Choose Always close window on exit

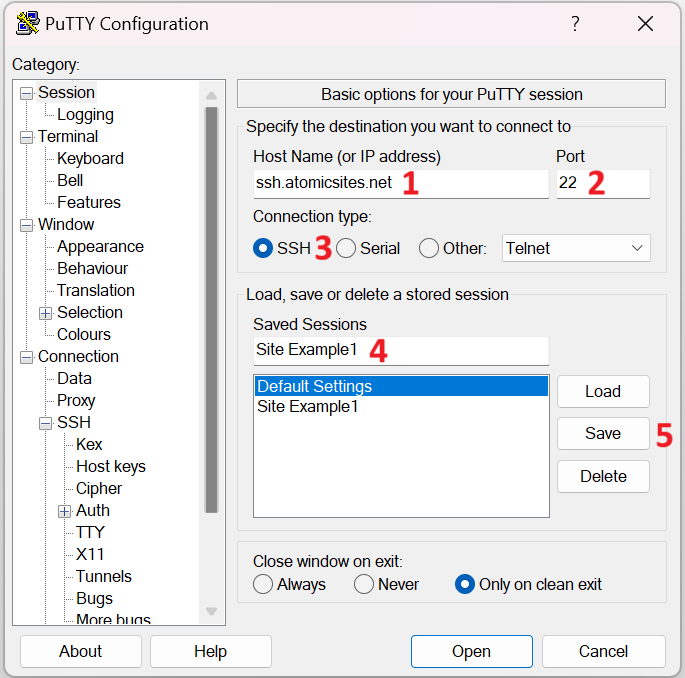pyautogui.click(x=263, y=584)
